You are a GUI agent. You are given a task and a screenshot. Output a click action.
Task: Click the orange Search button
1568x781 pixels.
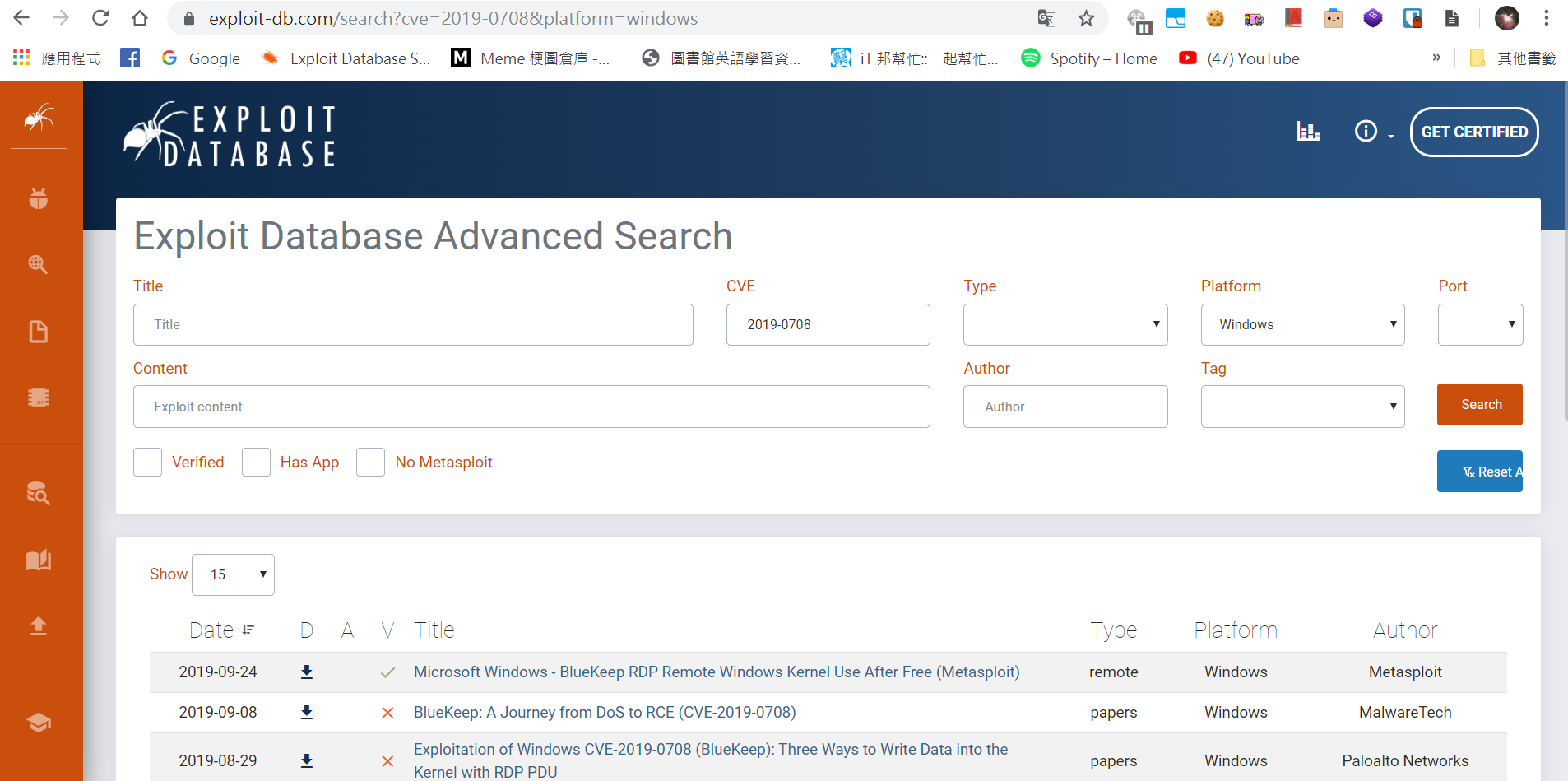1480,404
